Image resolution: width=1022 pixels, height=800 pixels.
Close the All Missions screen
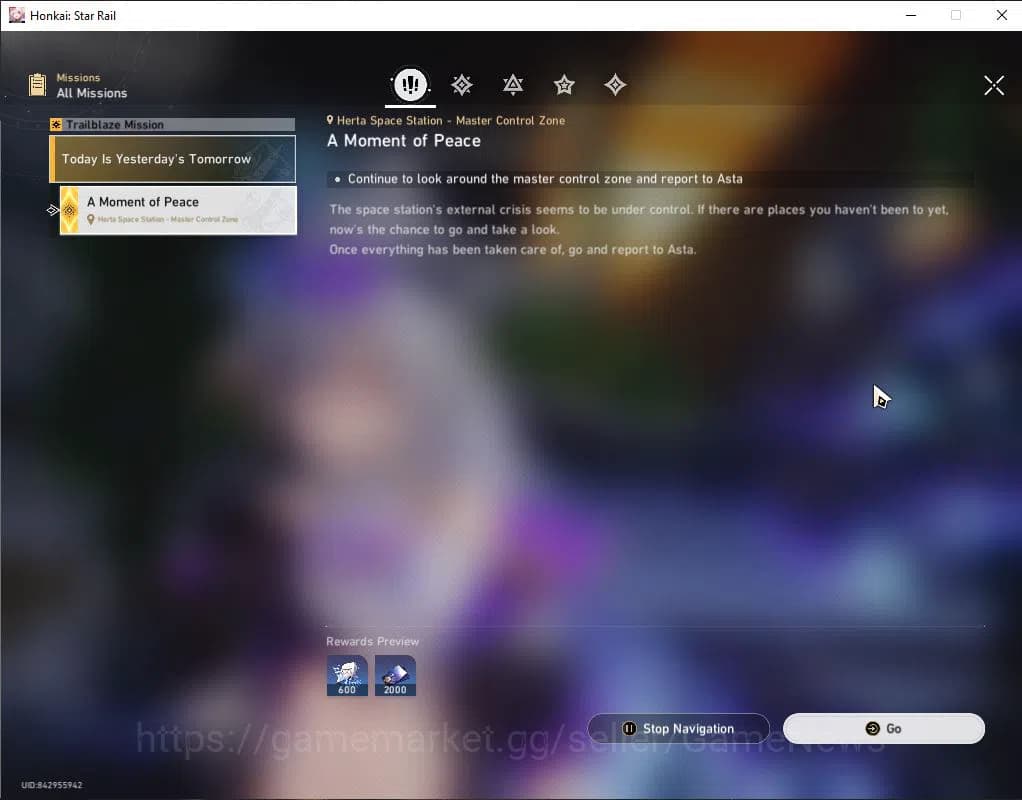click(x=993, y=85)
